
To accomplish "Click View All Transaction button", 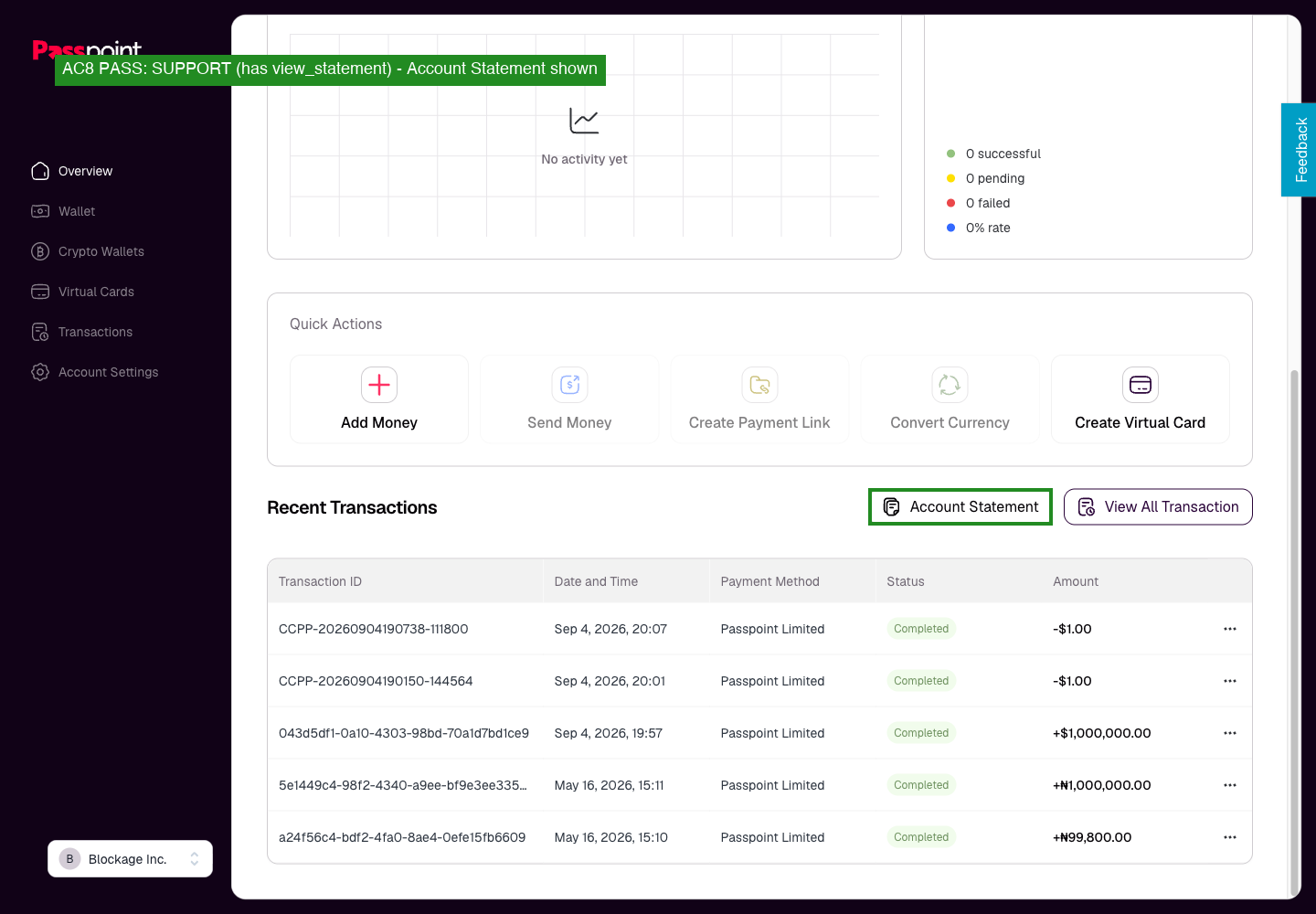I will pyautogui.click(x=1158, y=507).
